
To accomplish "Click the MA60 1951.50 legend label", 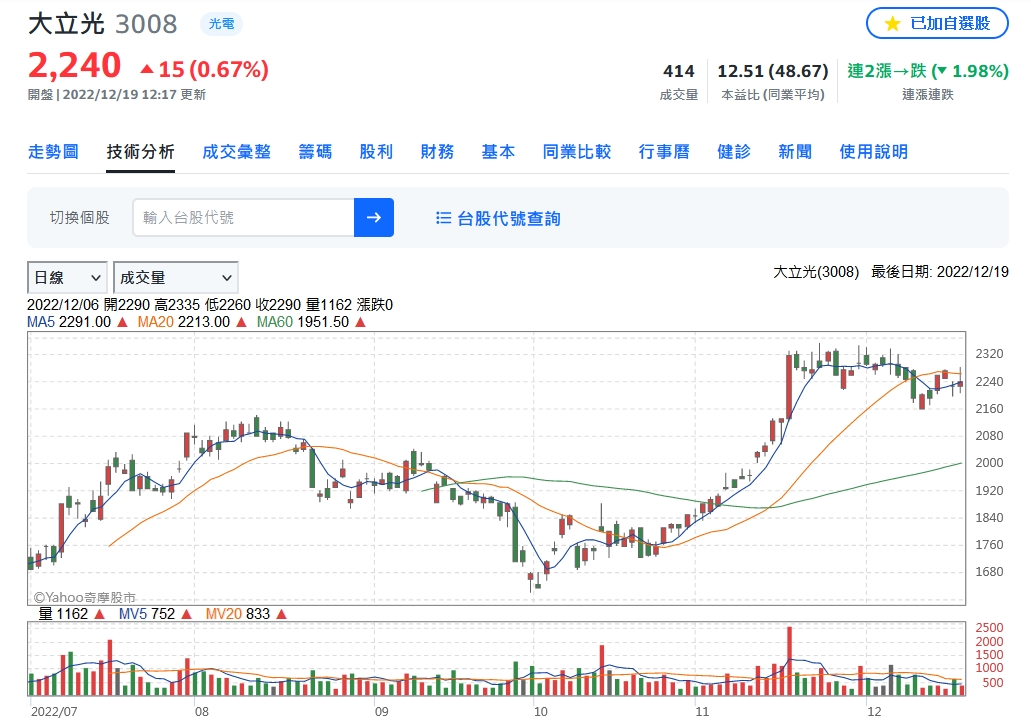I will [x=311, y=322].
